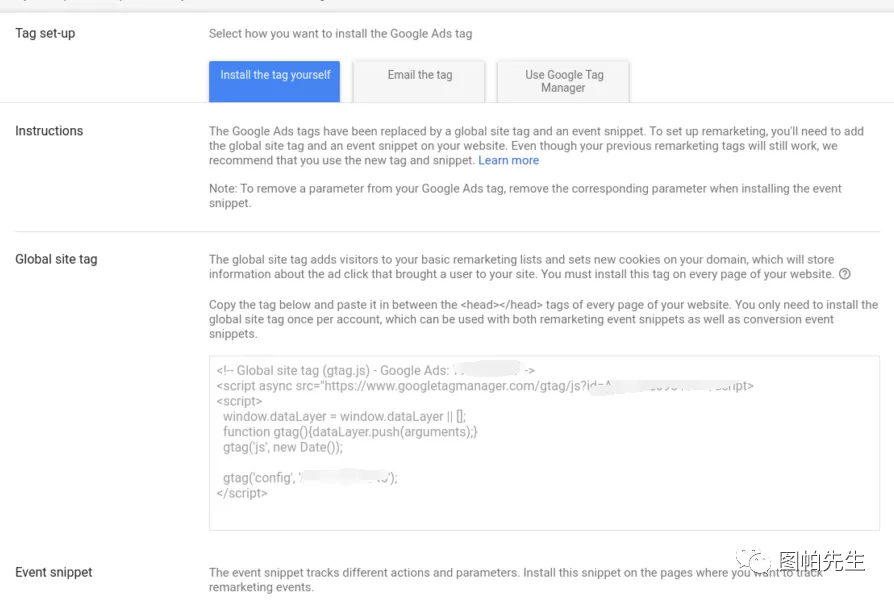
Task: Select the Install the tag yourself option
Action: [275, 81]
